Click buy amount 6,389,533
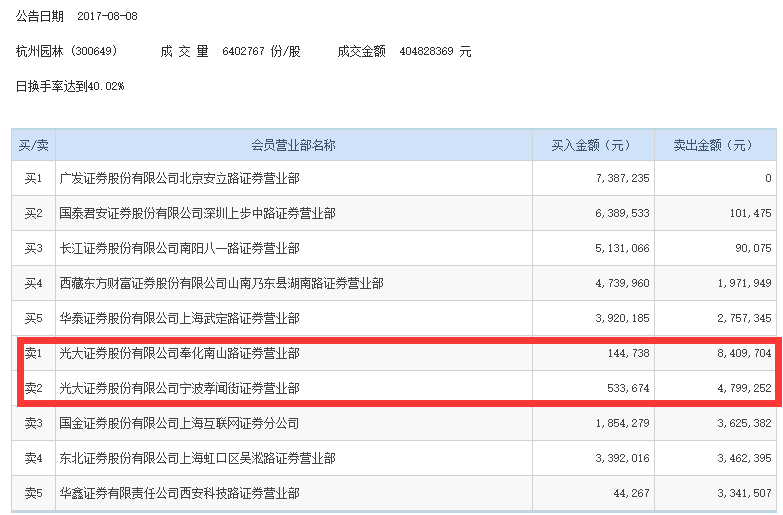The image size is (783, 515). [623, 213]
